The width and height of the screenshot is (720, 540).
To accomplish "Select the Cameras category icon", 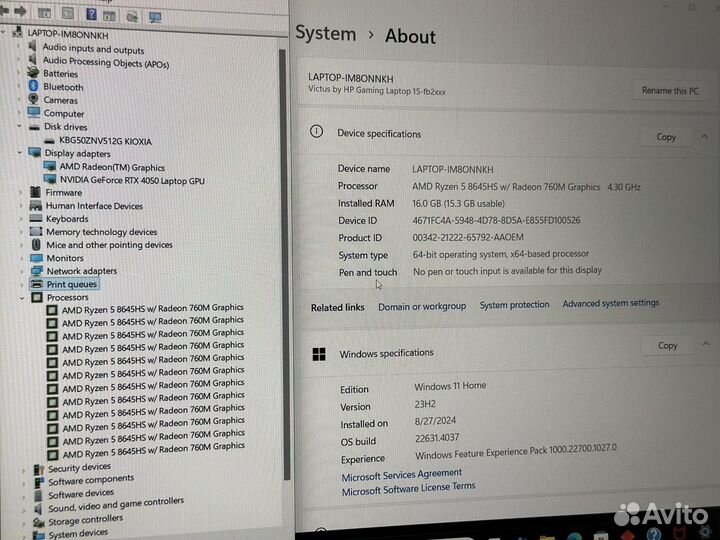I will (34, 99).
